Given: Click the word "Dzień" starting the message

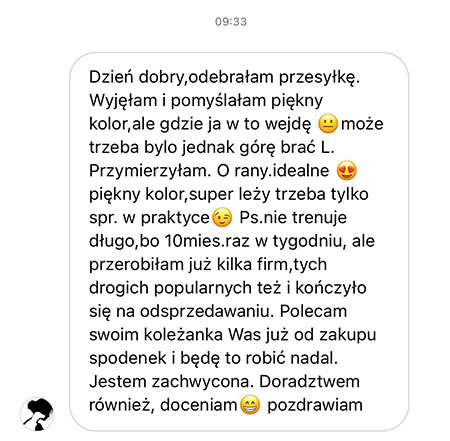Looking at the screenshot, I should coord(111,77).
